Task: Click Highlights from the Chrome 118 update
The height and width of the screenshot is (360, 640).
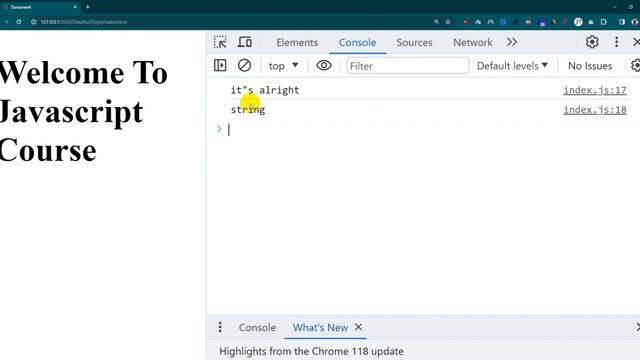Action: pyautogui.click(x=311, y=351)
